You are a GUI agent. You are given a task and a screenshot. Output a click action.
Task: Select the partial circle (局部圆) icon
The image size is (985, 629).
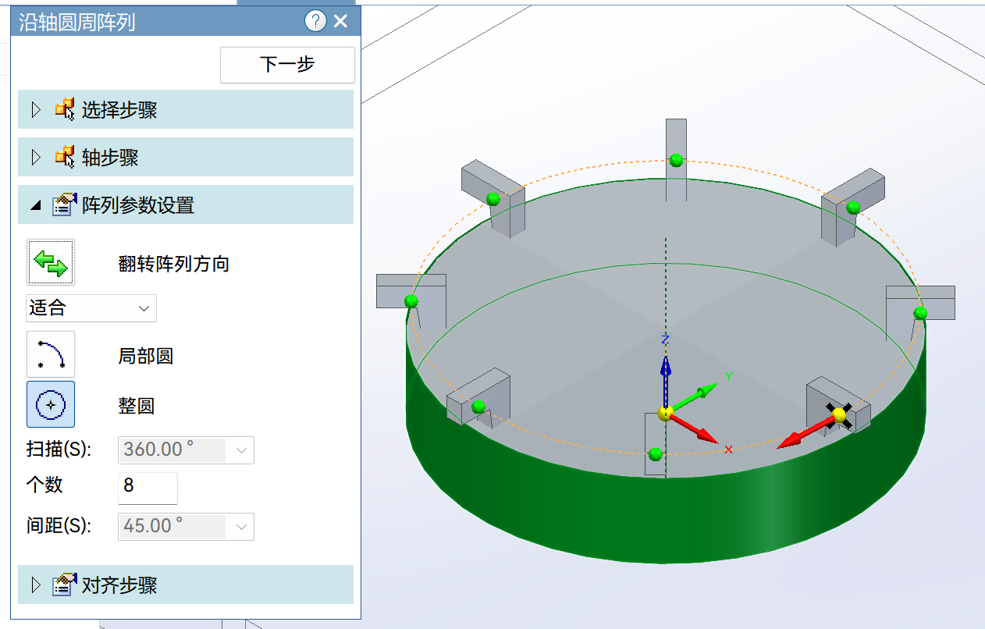[x=50, y=355]
